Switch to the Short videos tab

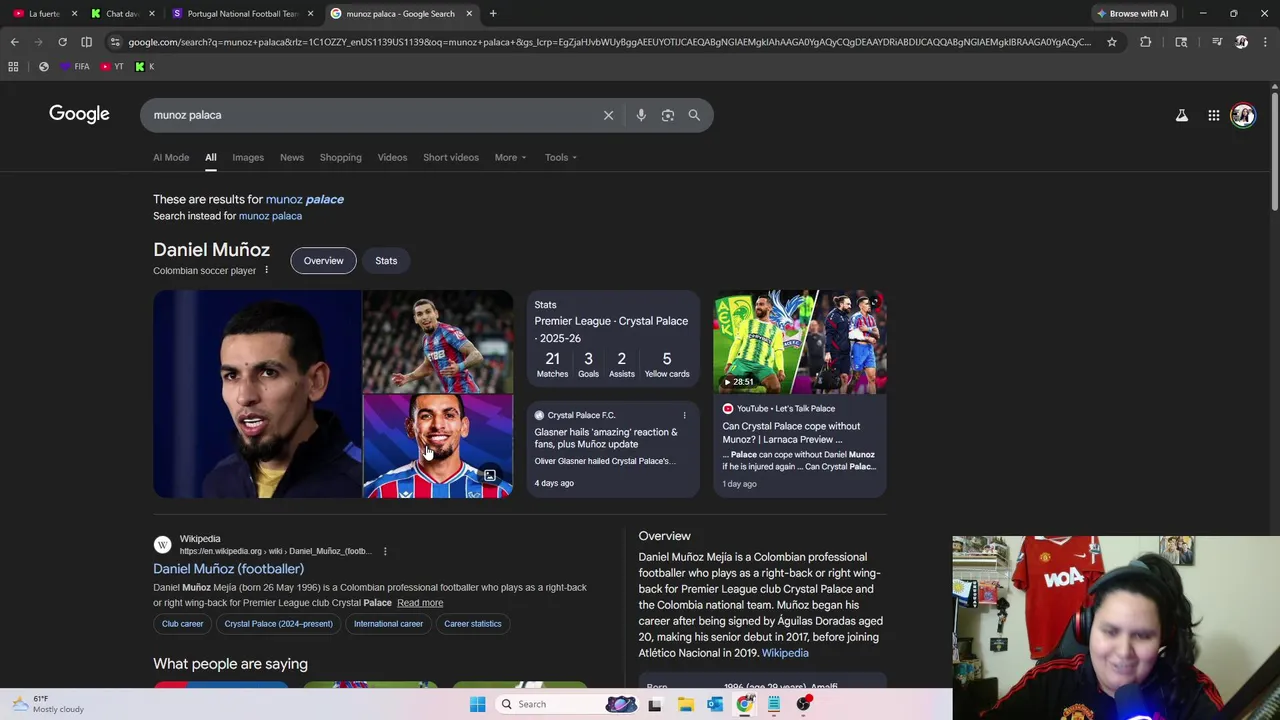[451, 157]
